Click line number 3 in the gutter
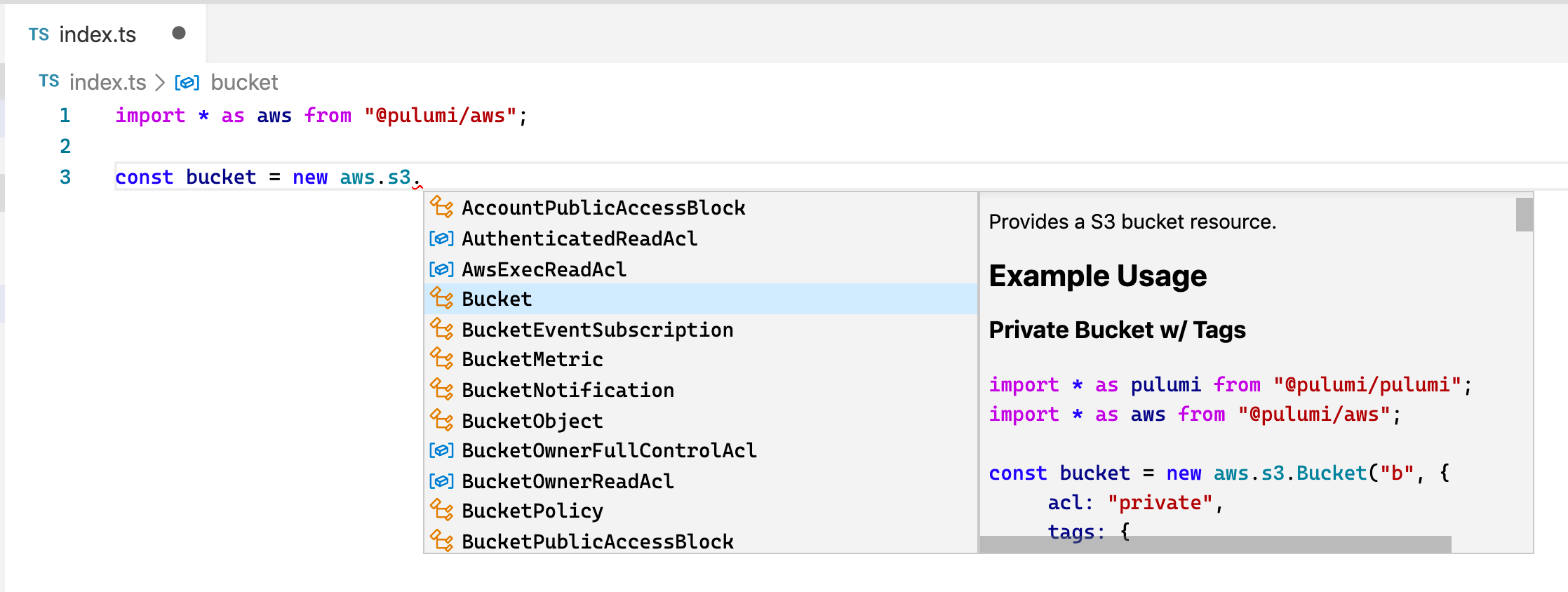This screenshot has width=1568, height=592. click(x=65, y=177)
